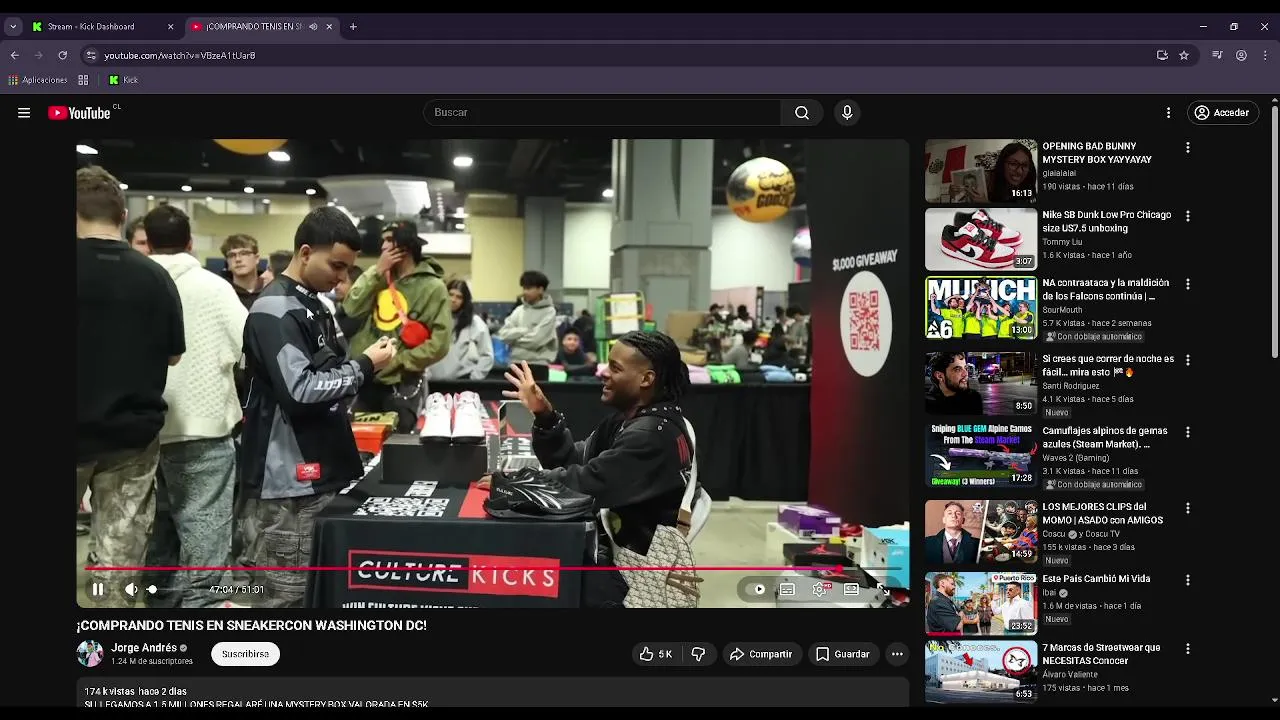The image size is (1280, 720).
Task: Open NA contraataca video thumbnail
Action: pyautogui.click(x=981, y=309)
